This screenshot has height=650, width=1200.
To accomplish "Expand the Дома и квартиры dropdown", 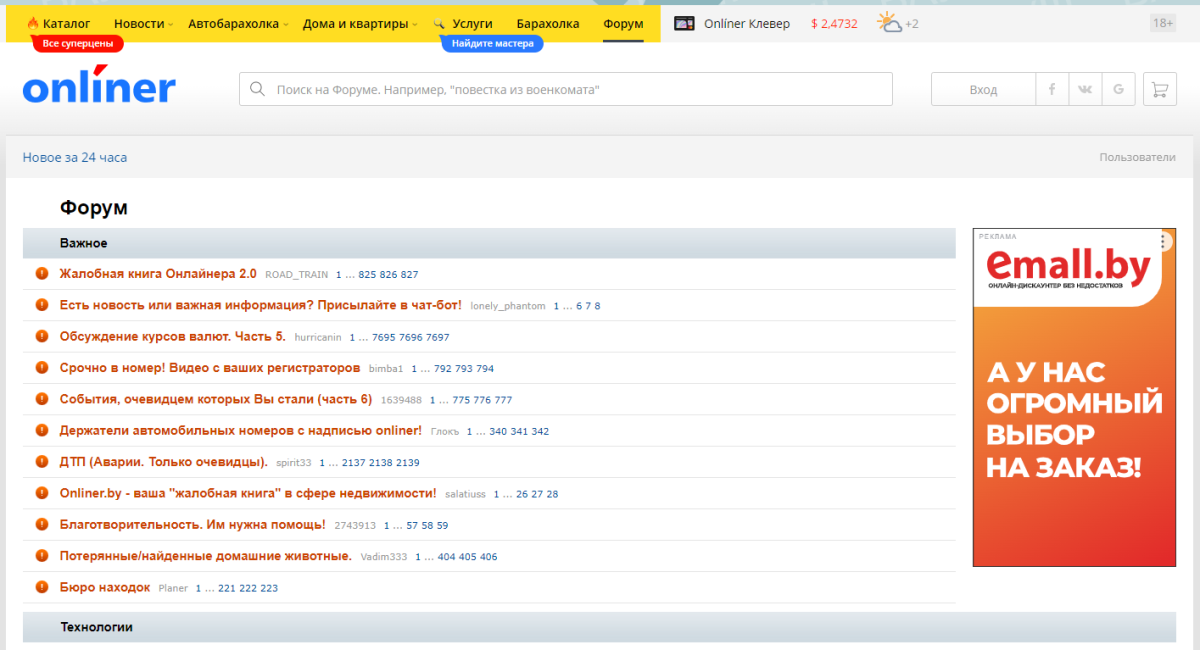I will [360, 23].
